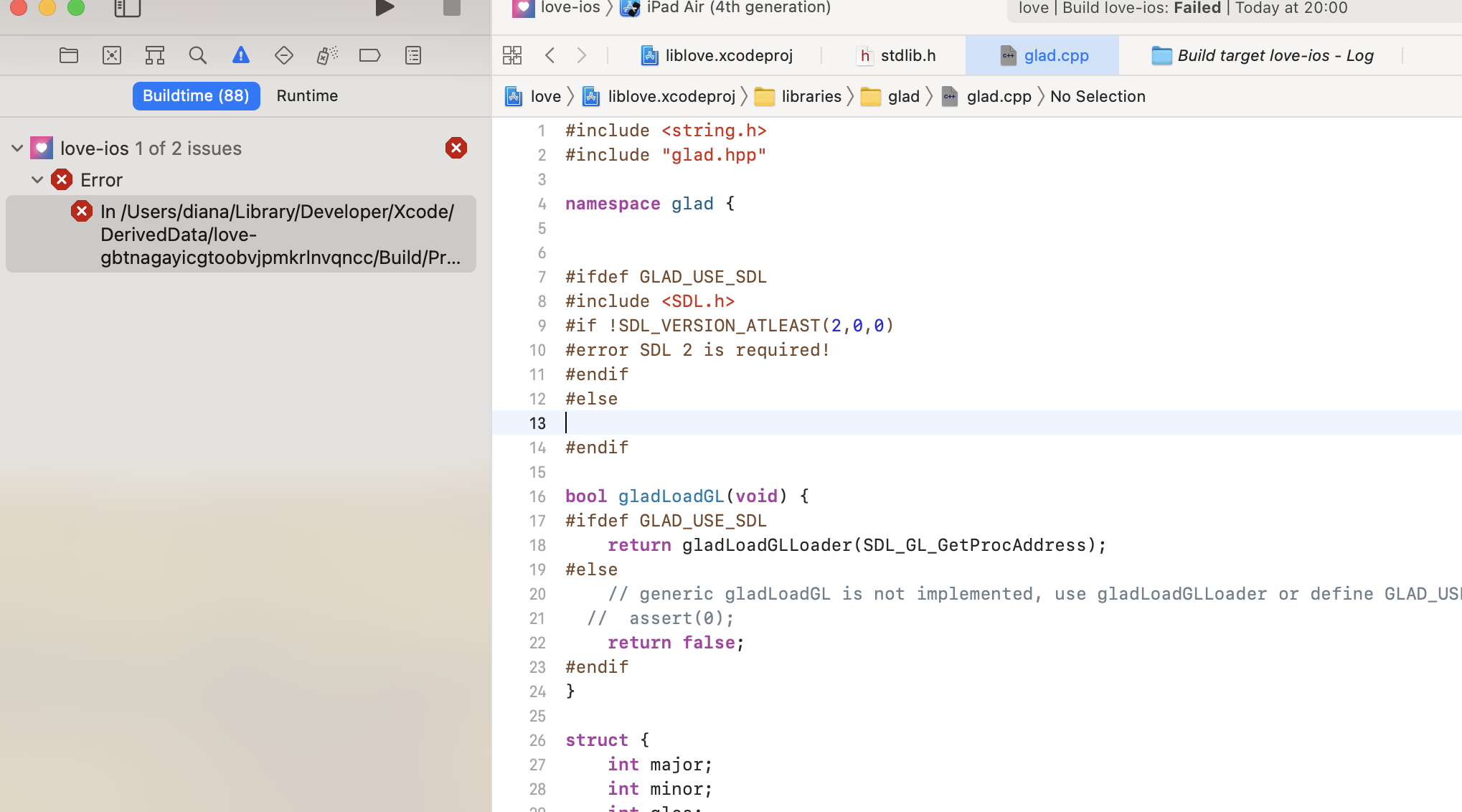Click line number 16 gutter

(x=537, y=496)
